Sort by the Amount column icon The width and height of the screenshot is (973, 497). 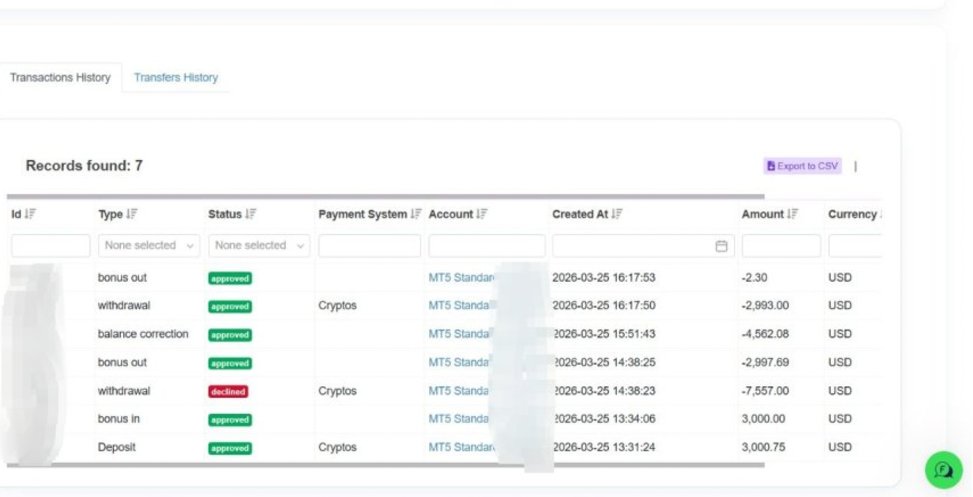792,214
